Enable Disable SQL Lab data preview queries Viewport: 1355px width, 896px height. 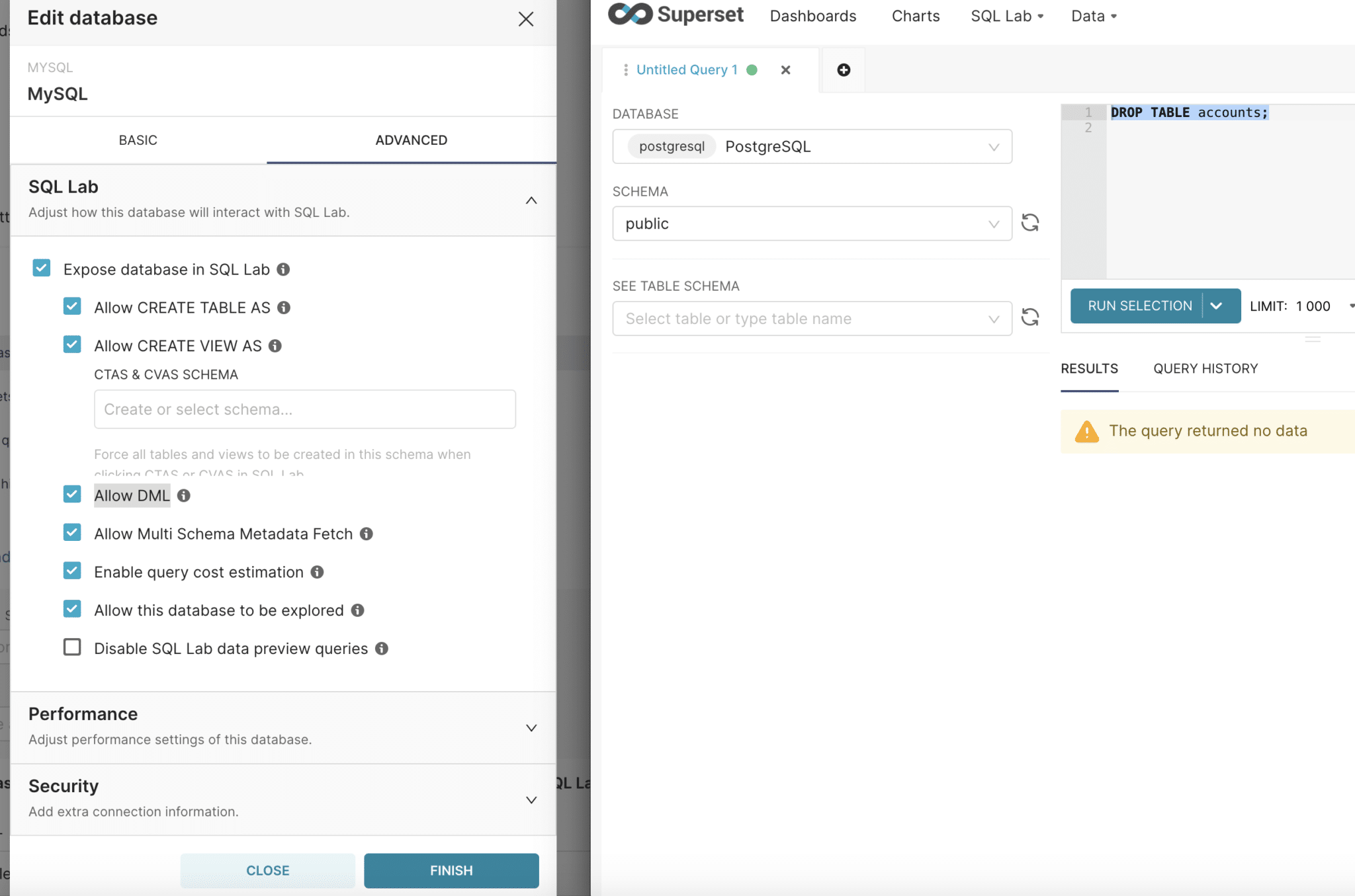(x=72, y=647)
